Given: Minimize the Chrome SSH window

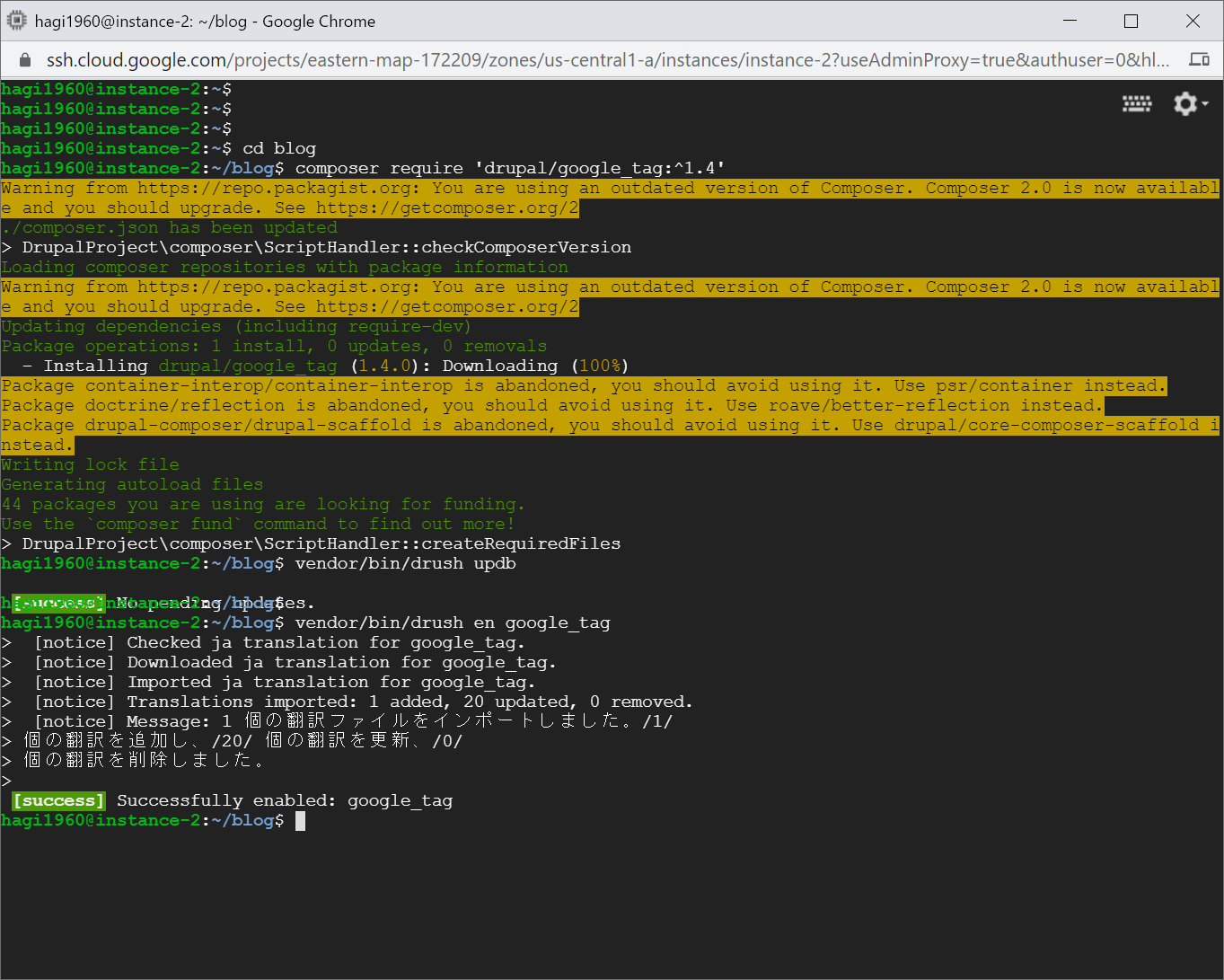Looking at the screenshot, I should (x=1070, y=21).
